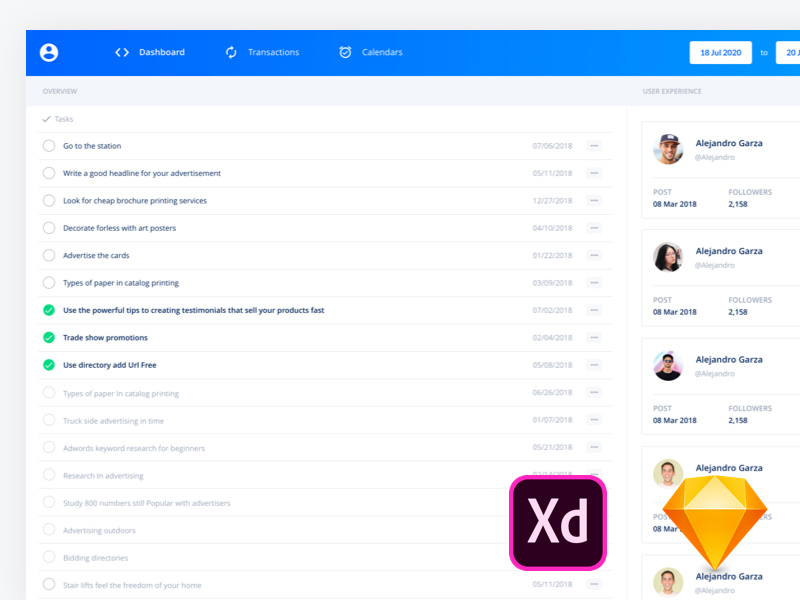800x600 pixels.
Task: Click the sync icon next to Transactions
Action: click(x=231, y=52)
